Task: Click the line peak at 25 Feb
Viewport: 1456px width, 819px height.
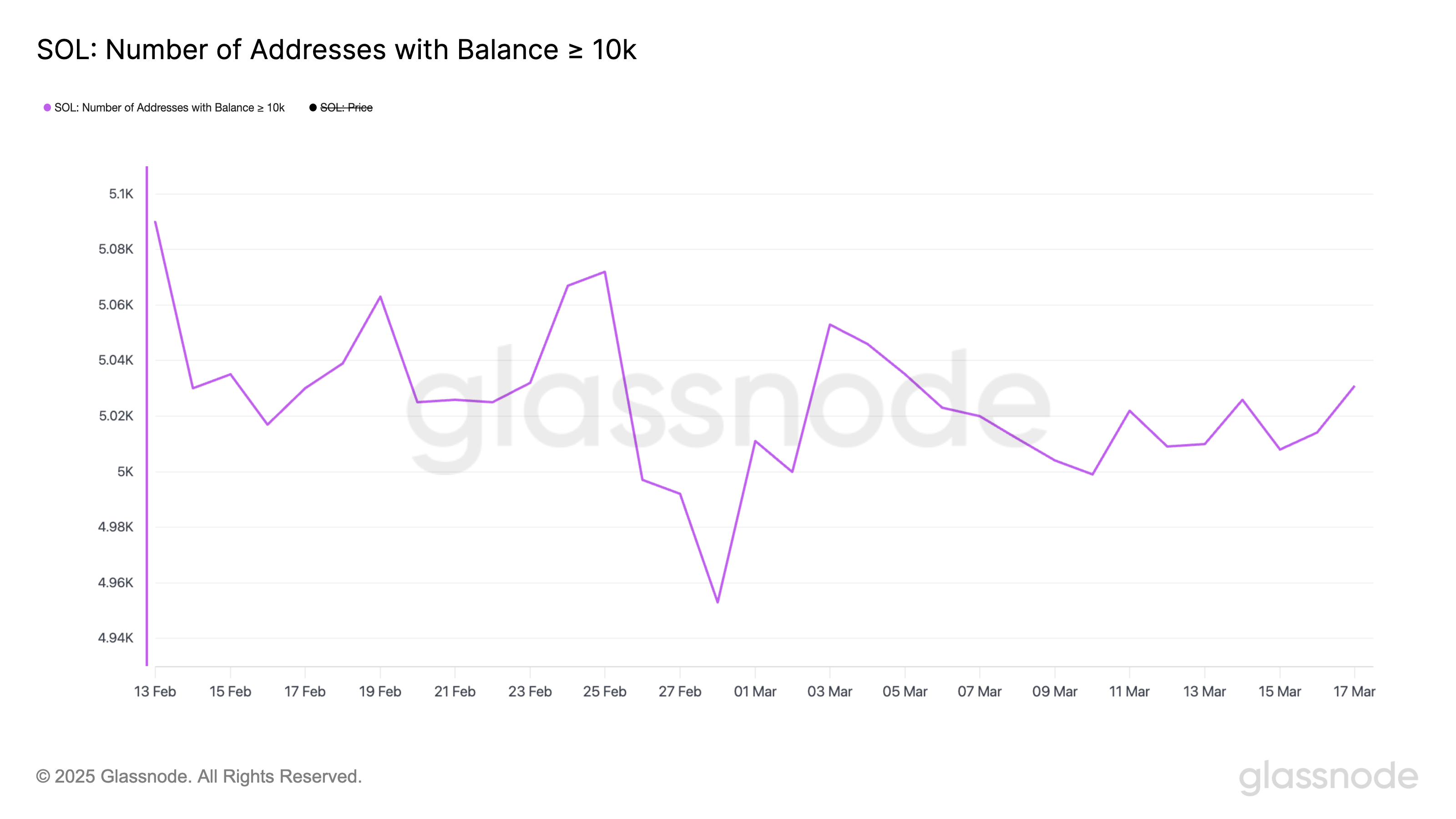Action: tap(605, 272)
